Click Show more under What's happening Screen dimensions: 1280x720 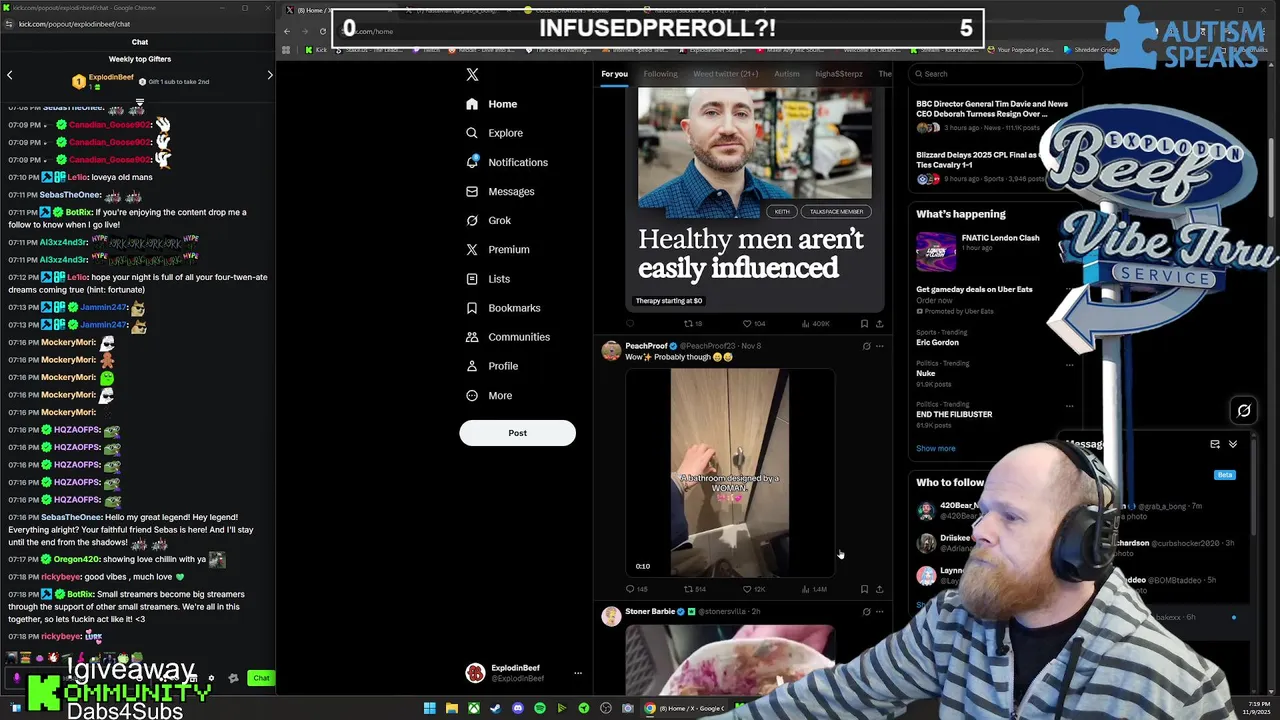pyautogui.click(x=936, y=448)
